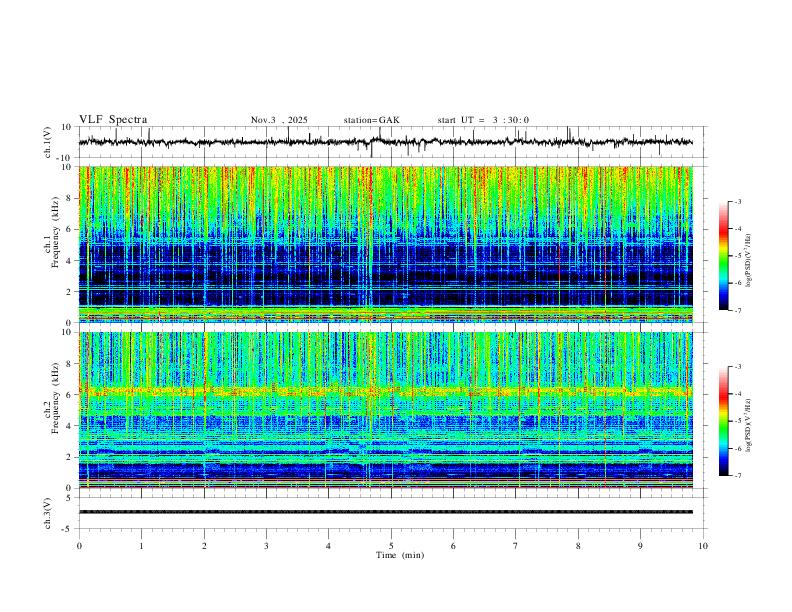
Task: Click time axis tick label "0"
Action: pos(79,546)
